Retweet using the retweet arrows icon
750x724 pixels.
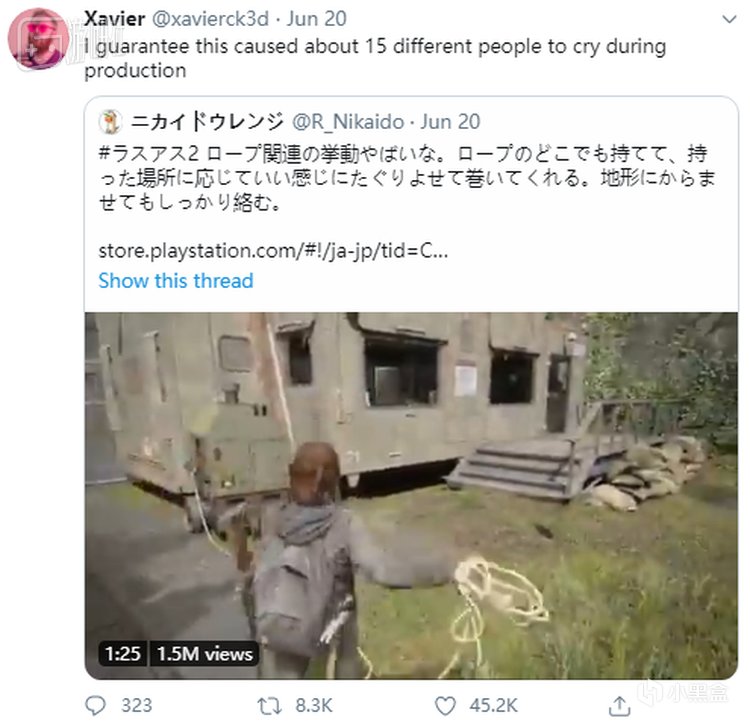(268, 706)
